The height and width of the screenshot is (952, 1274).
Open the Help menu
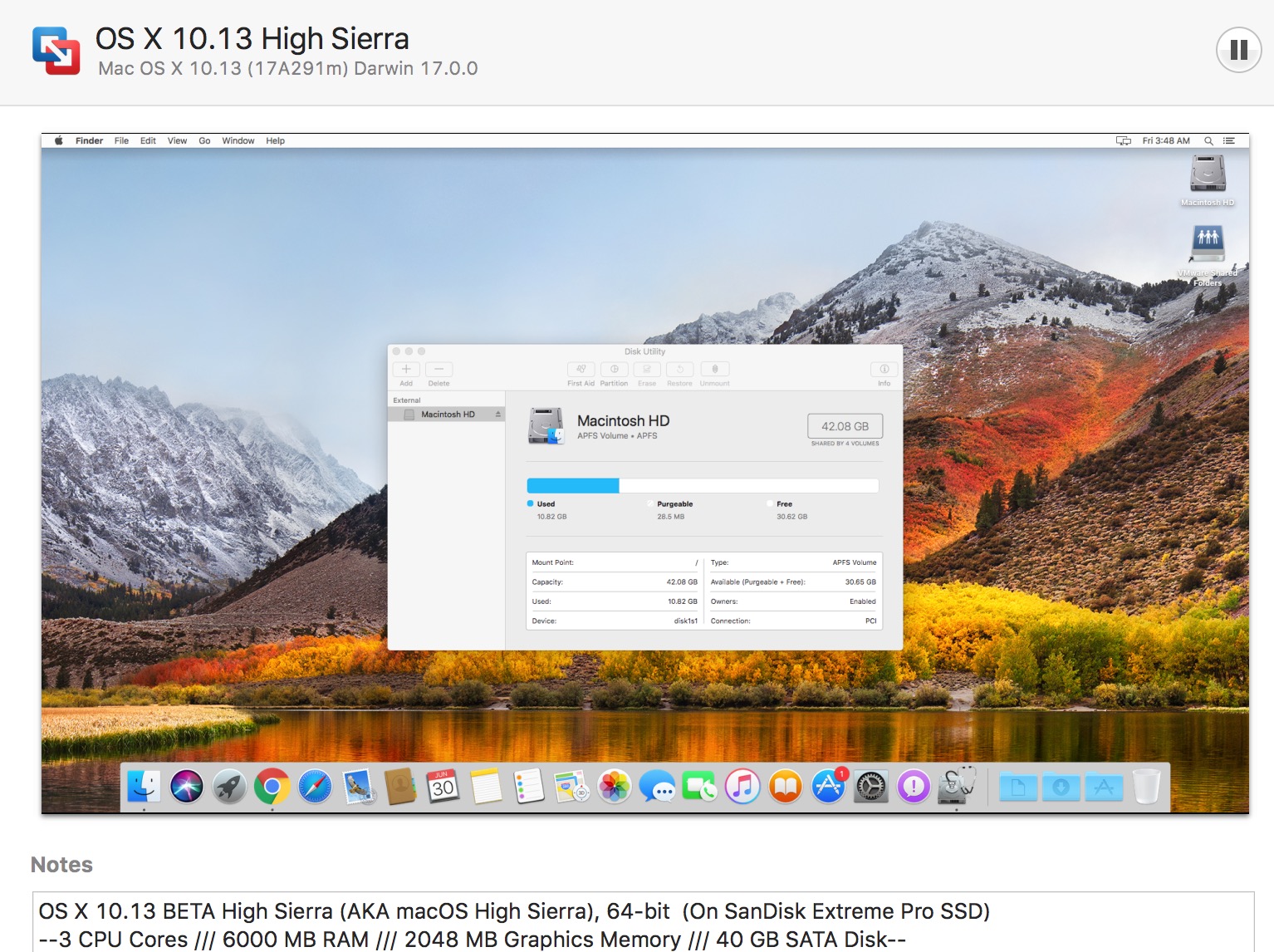tap(275, 140)
